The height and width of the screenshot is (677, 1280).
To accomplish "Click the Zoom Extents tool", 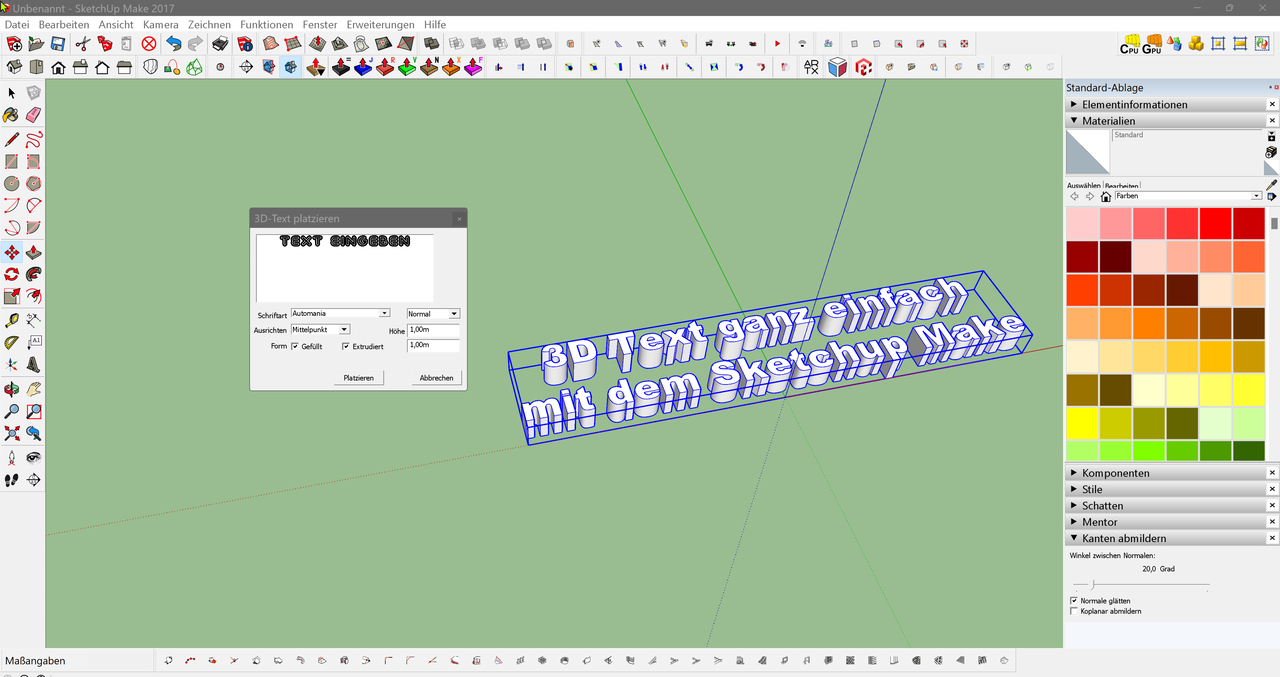I will (x=11, y=434).
